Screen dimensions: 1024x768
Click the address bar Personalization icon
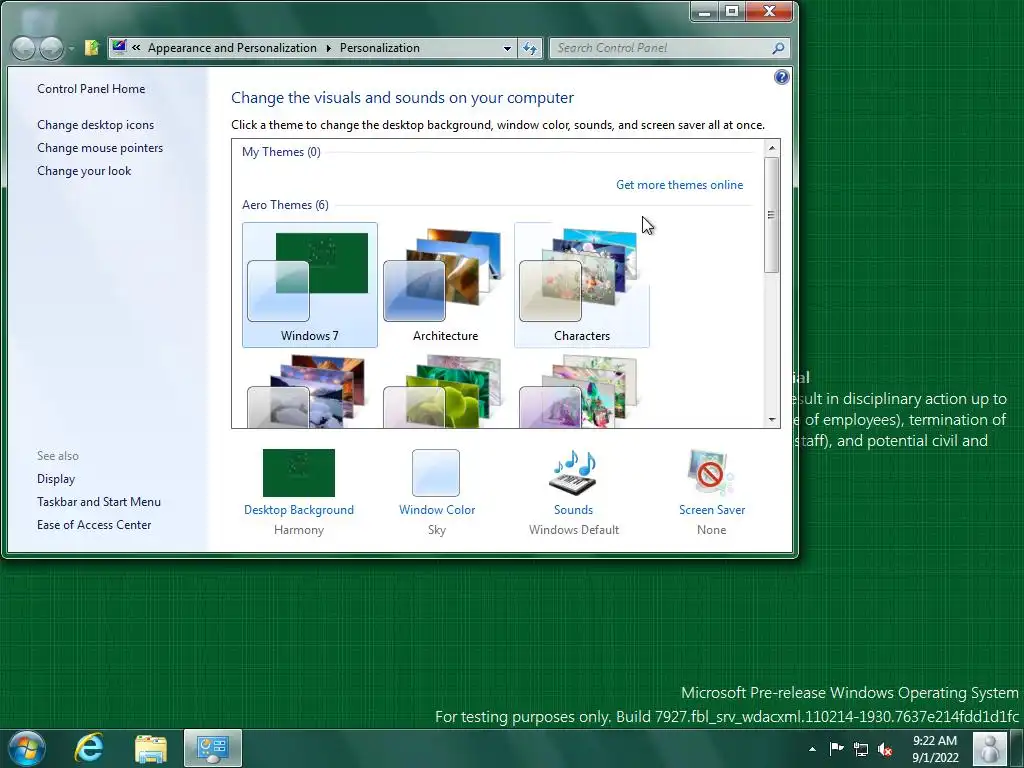coord(119,47)
